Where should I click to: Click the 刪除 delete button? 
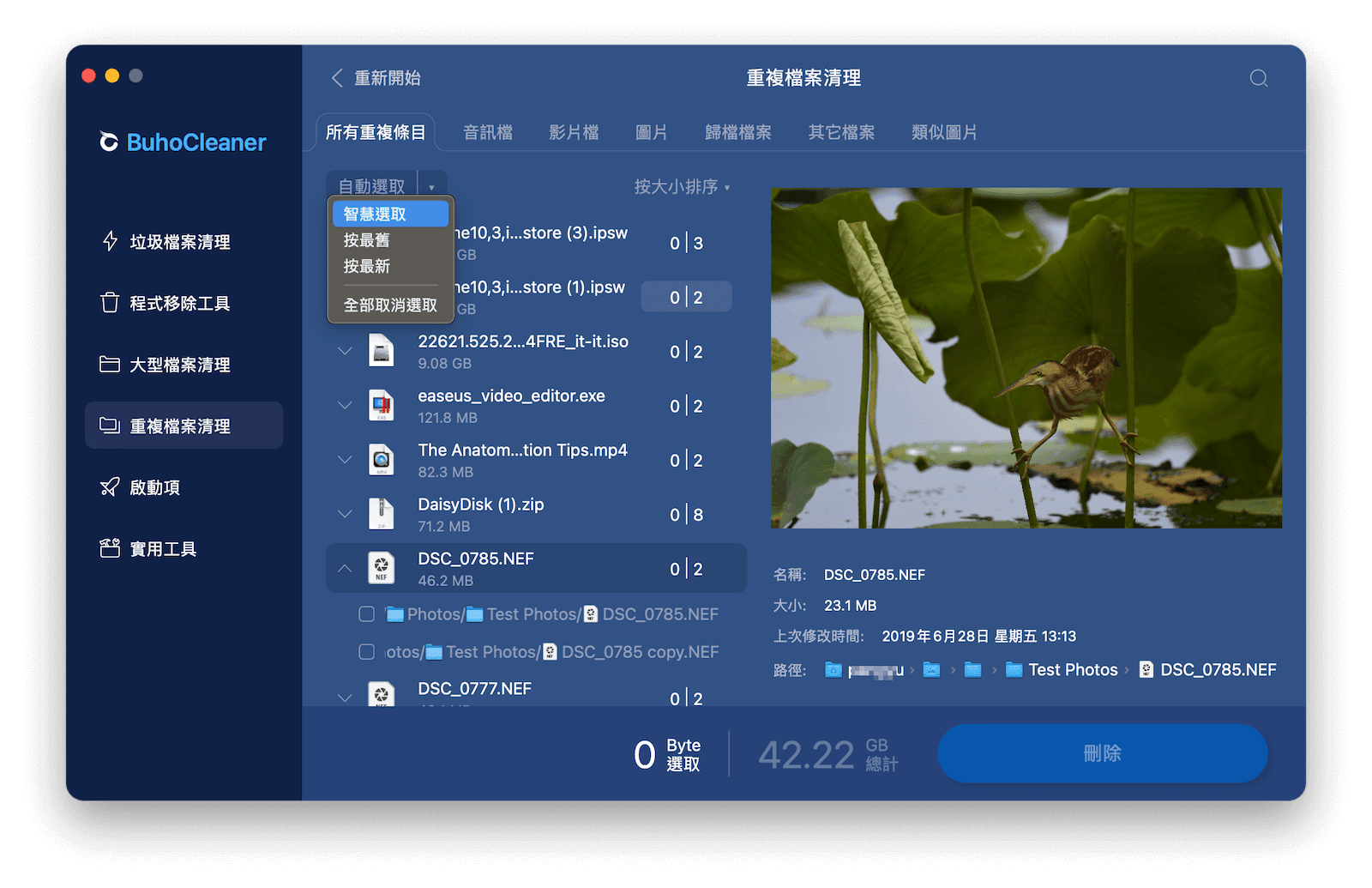point(1103,753)
